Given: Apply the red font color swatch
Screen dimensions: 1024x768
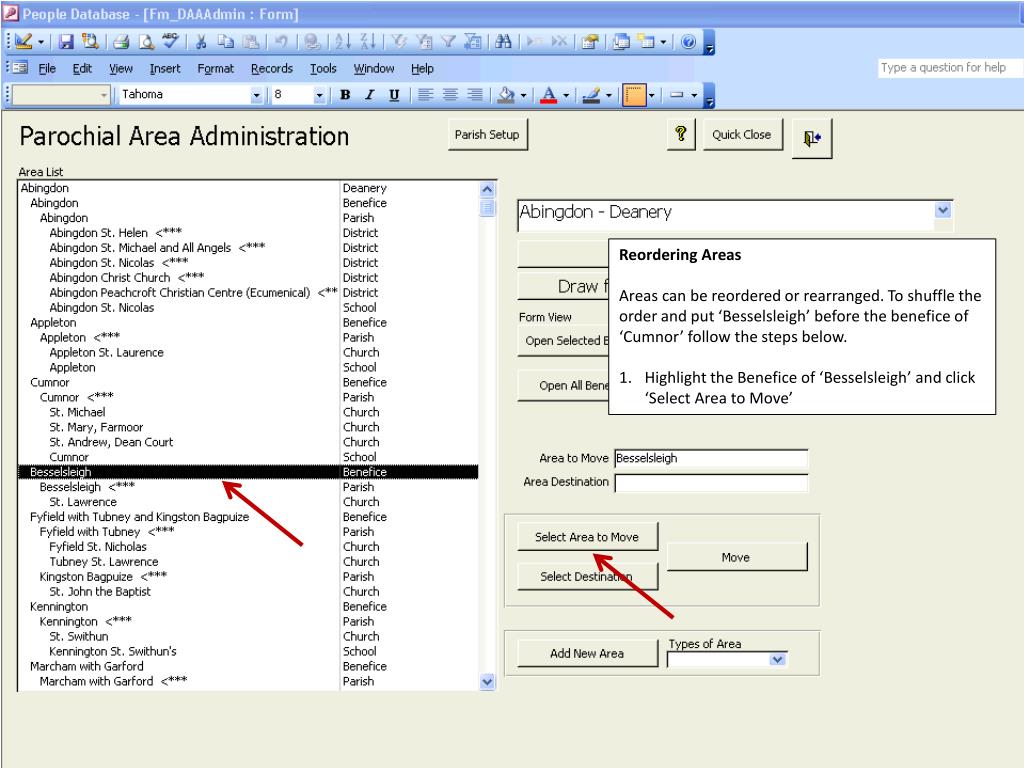Looking at the screenshot, I should (549, 95).
